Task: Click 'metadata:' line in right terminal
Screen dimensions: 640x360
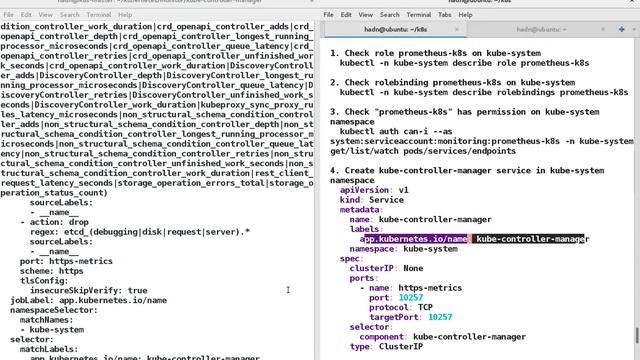Action: tap(361, 210)
